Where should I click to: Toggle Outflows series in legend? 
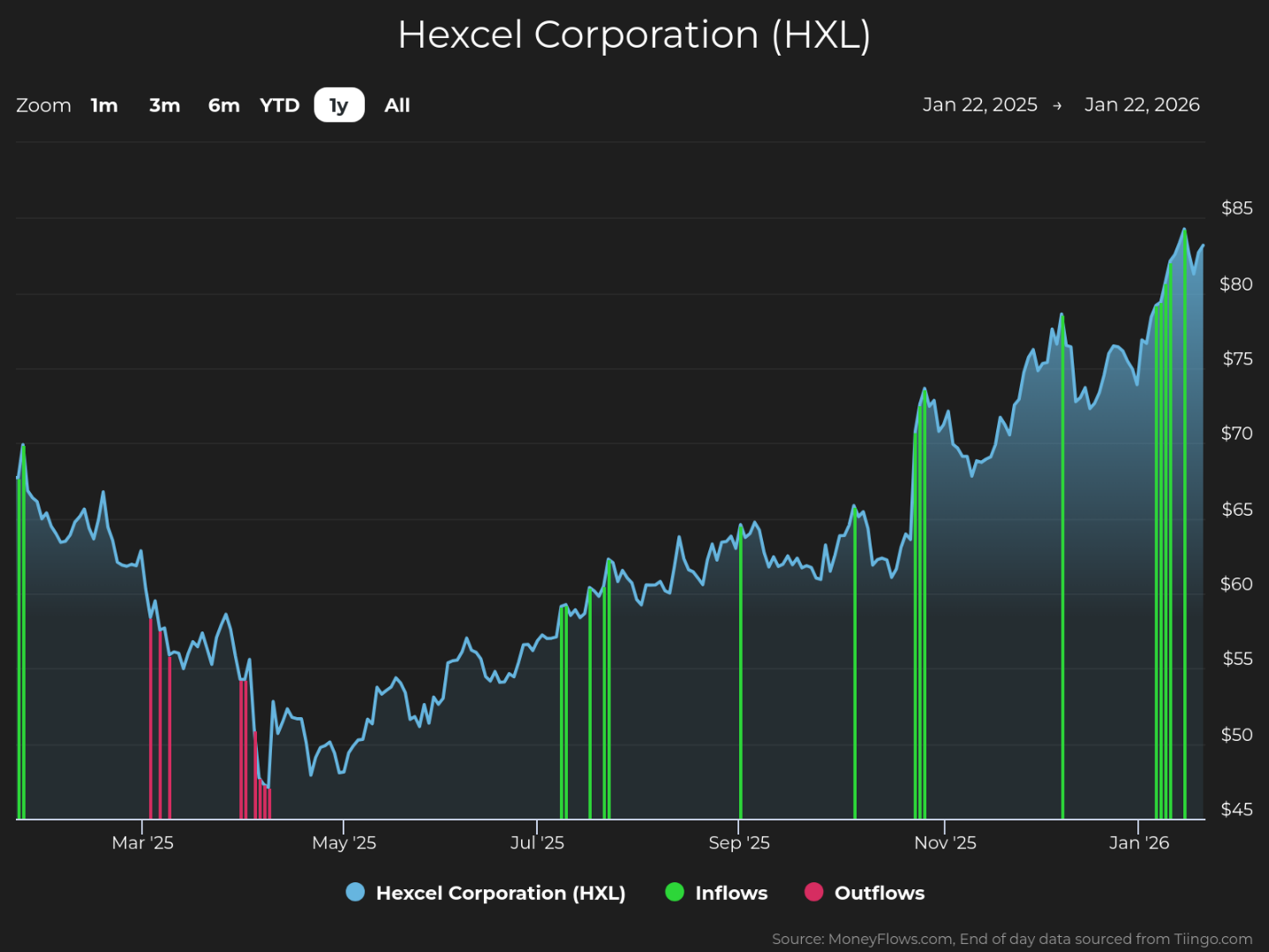tap(865, 893)
